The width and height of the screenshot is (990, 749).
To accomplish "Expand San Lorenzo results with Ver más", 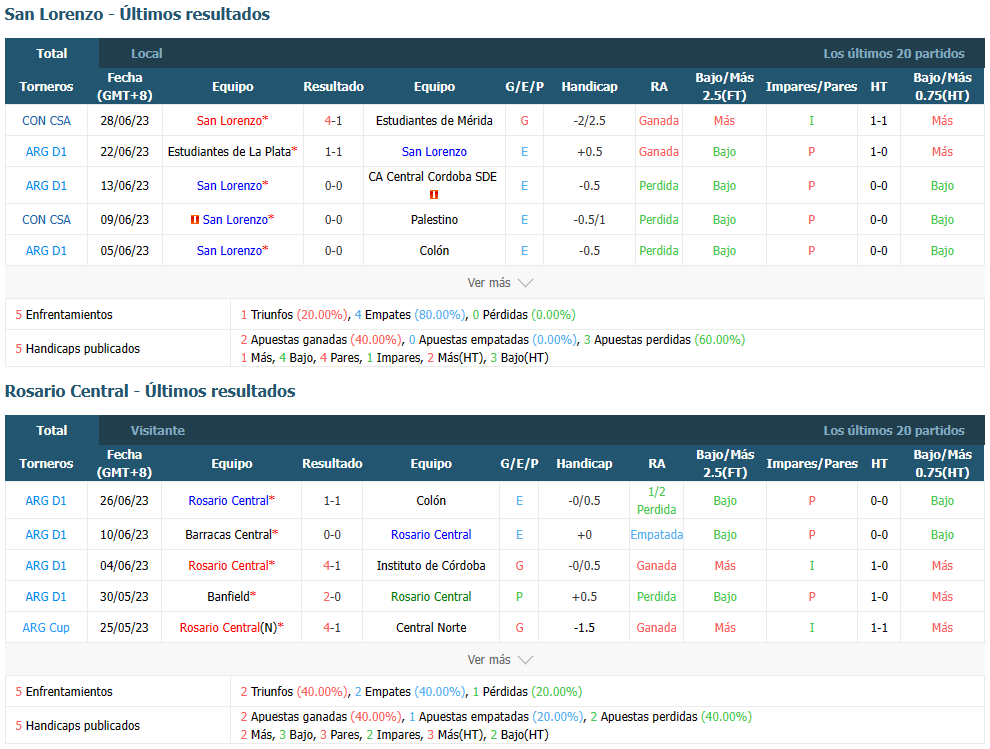I will point(500,283).
